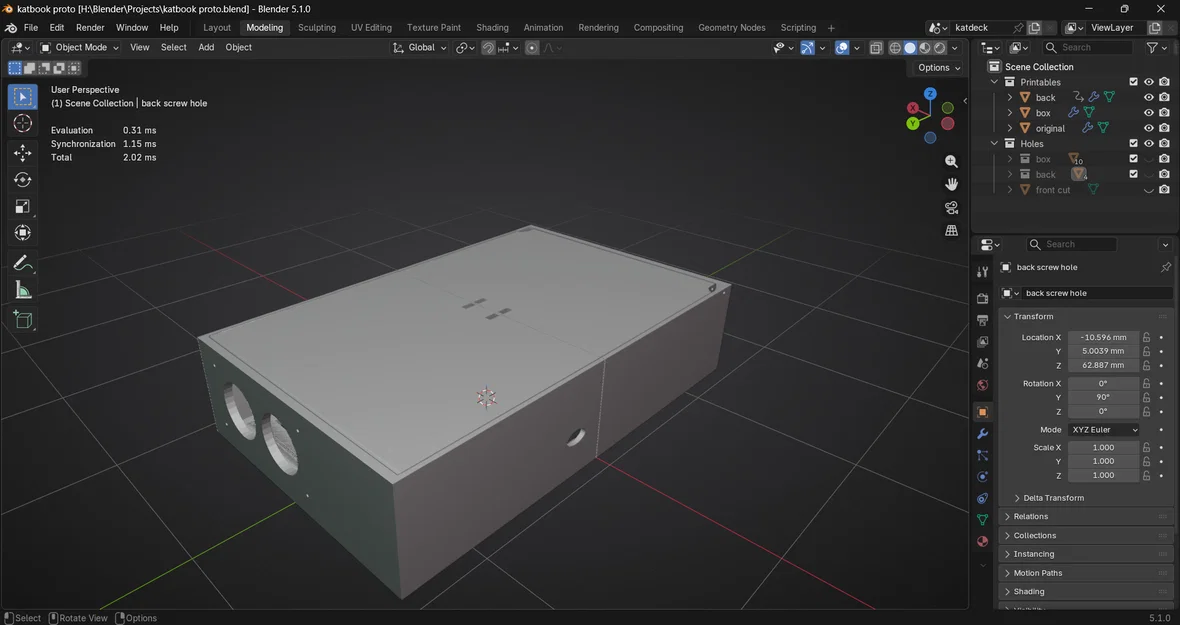The height and width of the screenshot is (625, 1180).
Task: Open the View Layer properties tab
Action: (x=982, y=342)
